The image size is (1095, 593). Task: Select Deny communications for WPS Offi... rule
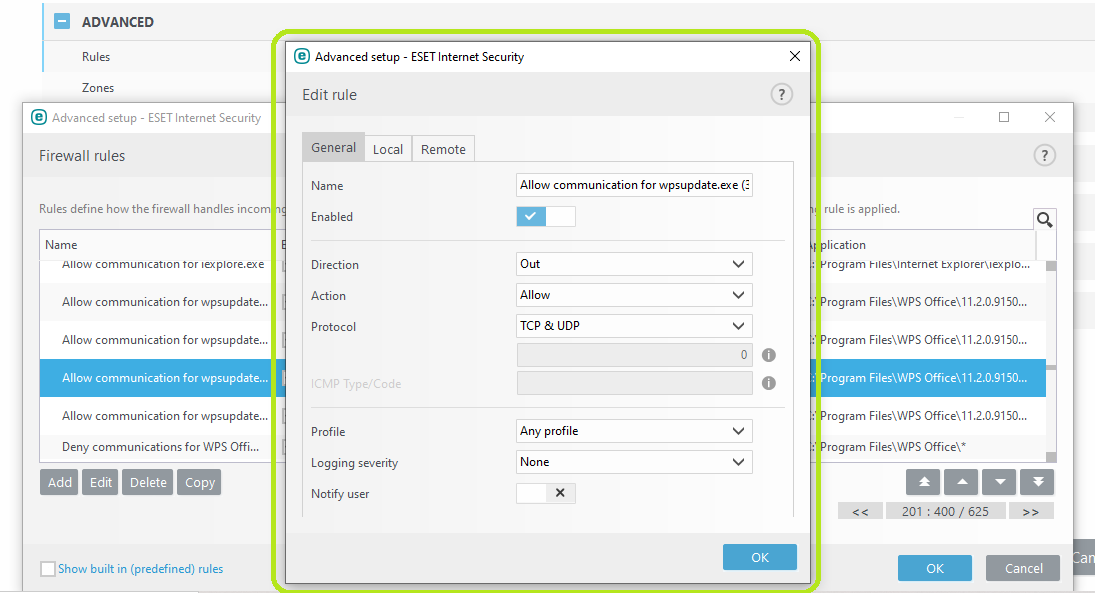(161, 446)
